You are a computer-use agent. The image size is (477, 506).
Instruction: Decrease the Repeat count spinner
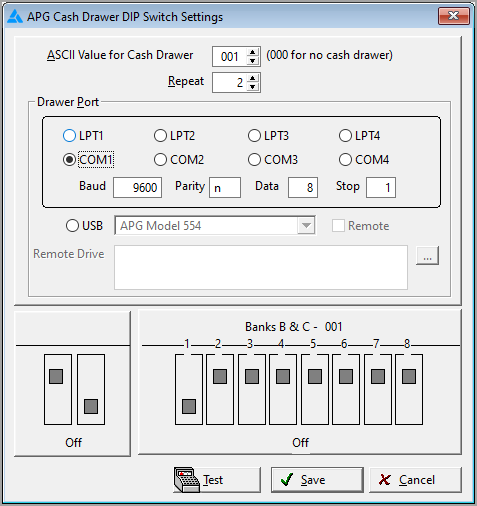[253, 86]
